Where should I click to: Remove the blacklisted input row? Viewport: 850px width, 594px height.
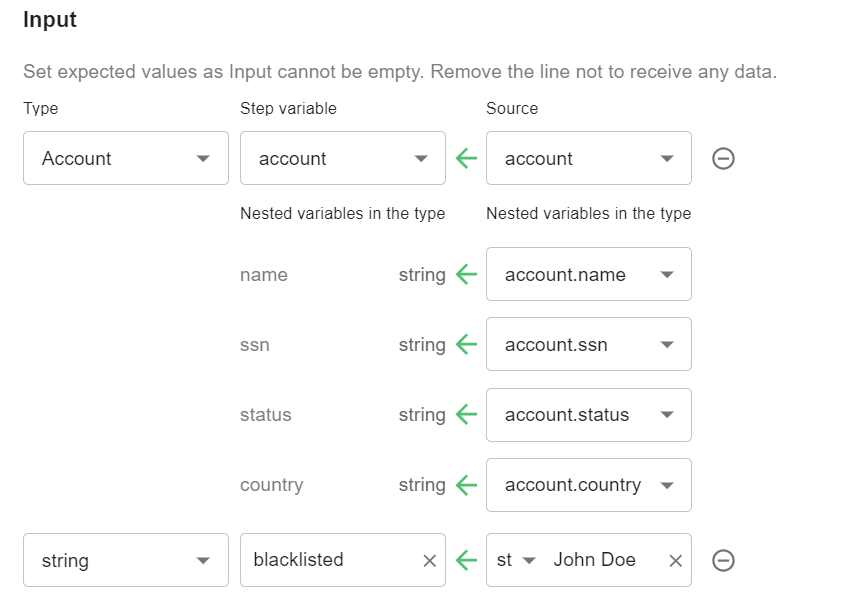click(723, 560)
